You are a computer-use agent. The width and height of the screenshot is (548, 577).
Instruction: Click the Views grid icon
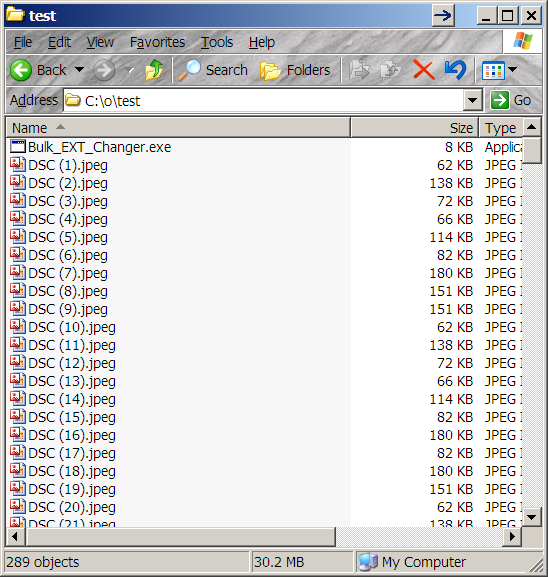point(493,70)
